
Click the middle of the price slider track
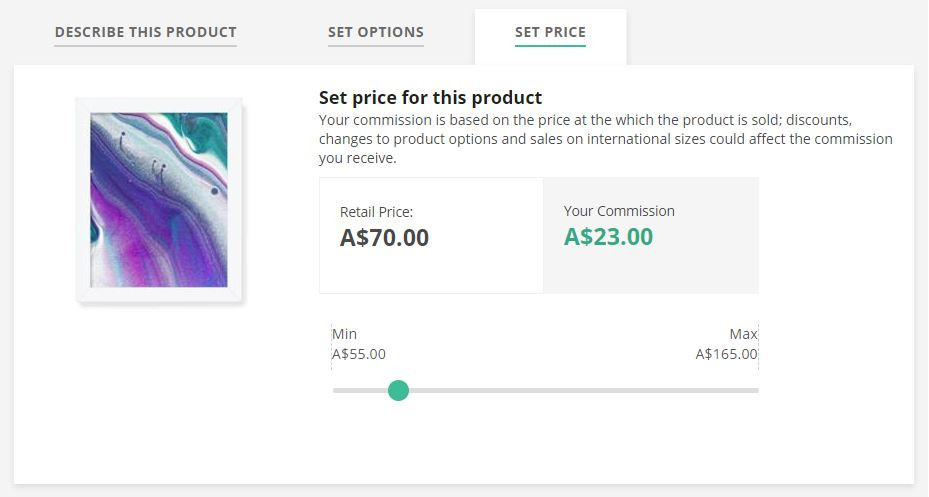(x=546, y=390)
